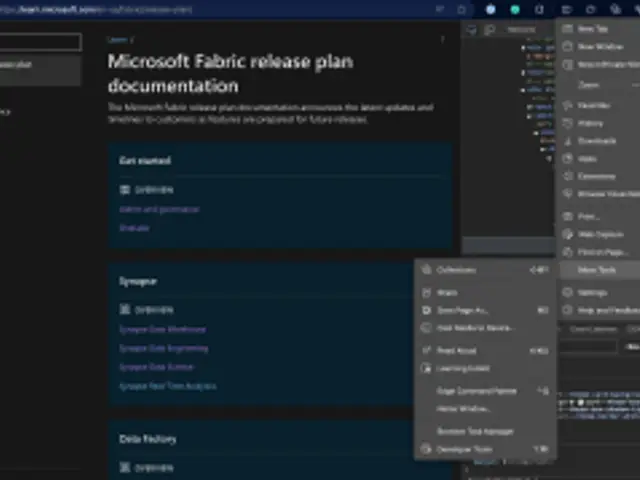
Task: Click the green circular extension toolbar icon
Action: tap(515, 9)
